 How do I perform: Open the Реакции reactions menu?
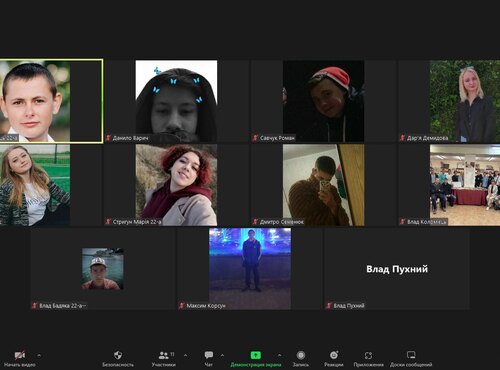click(x=334, y=359)
